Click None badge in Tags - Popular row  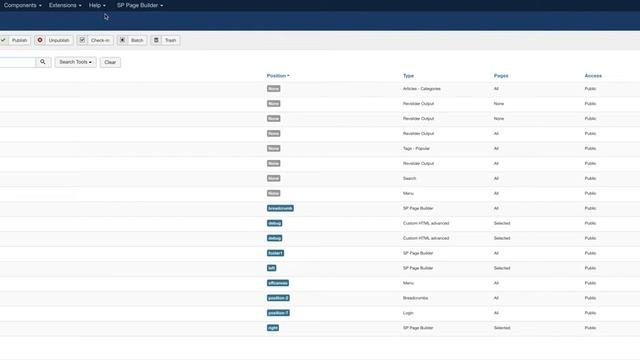pyautogui.click(x=273, y=149)
